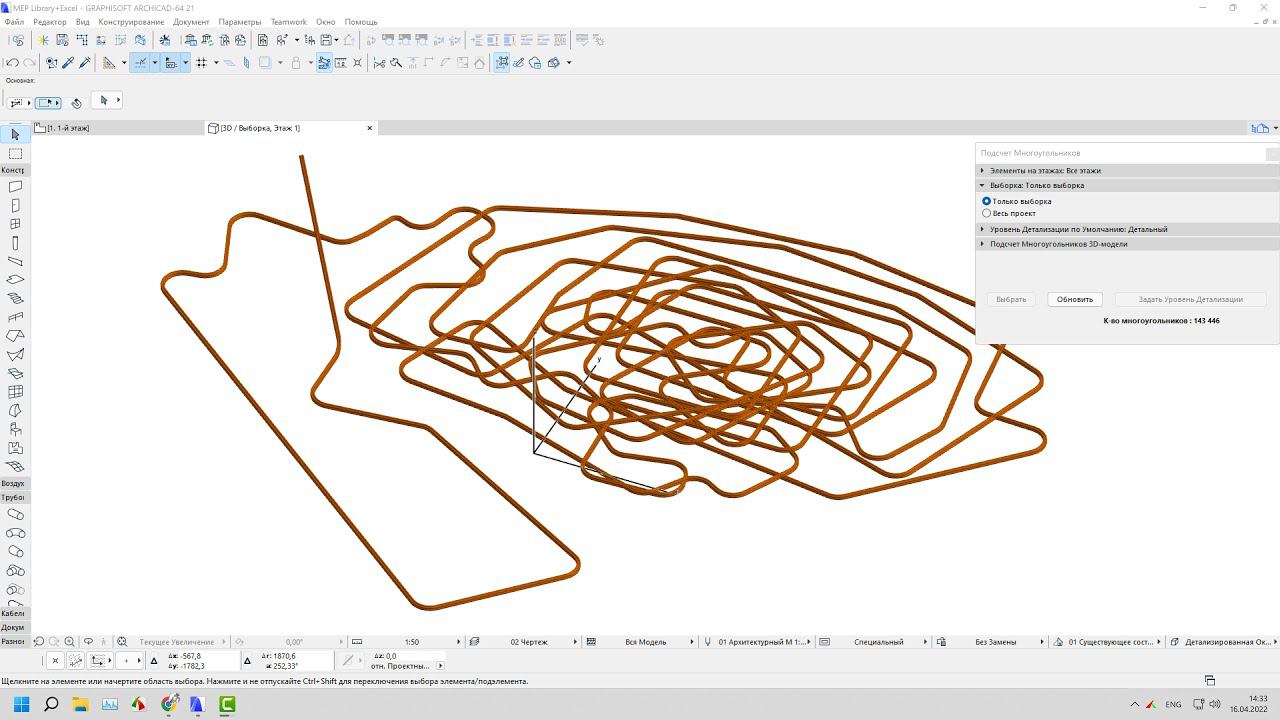Select the 'Весь проект' radio button
The width and height of the screenshot is (1280, 720).
tap(987, 213)
